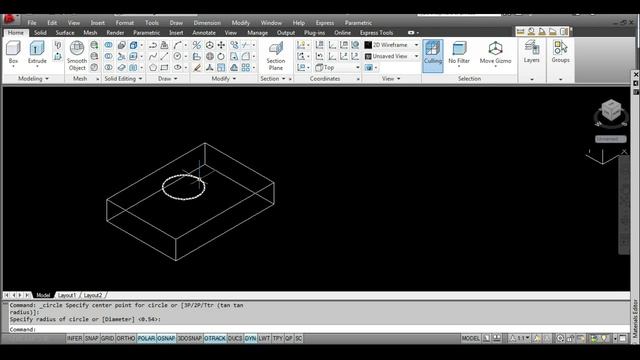Screen dimensions: 640x360
Task: Toggle ORTHO mode in status bar
Action: point(126,338)
